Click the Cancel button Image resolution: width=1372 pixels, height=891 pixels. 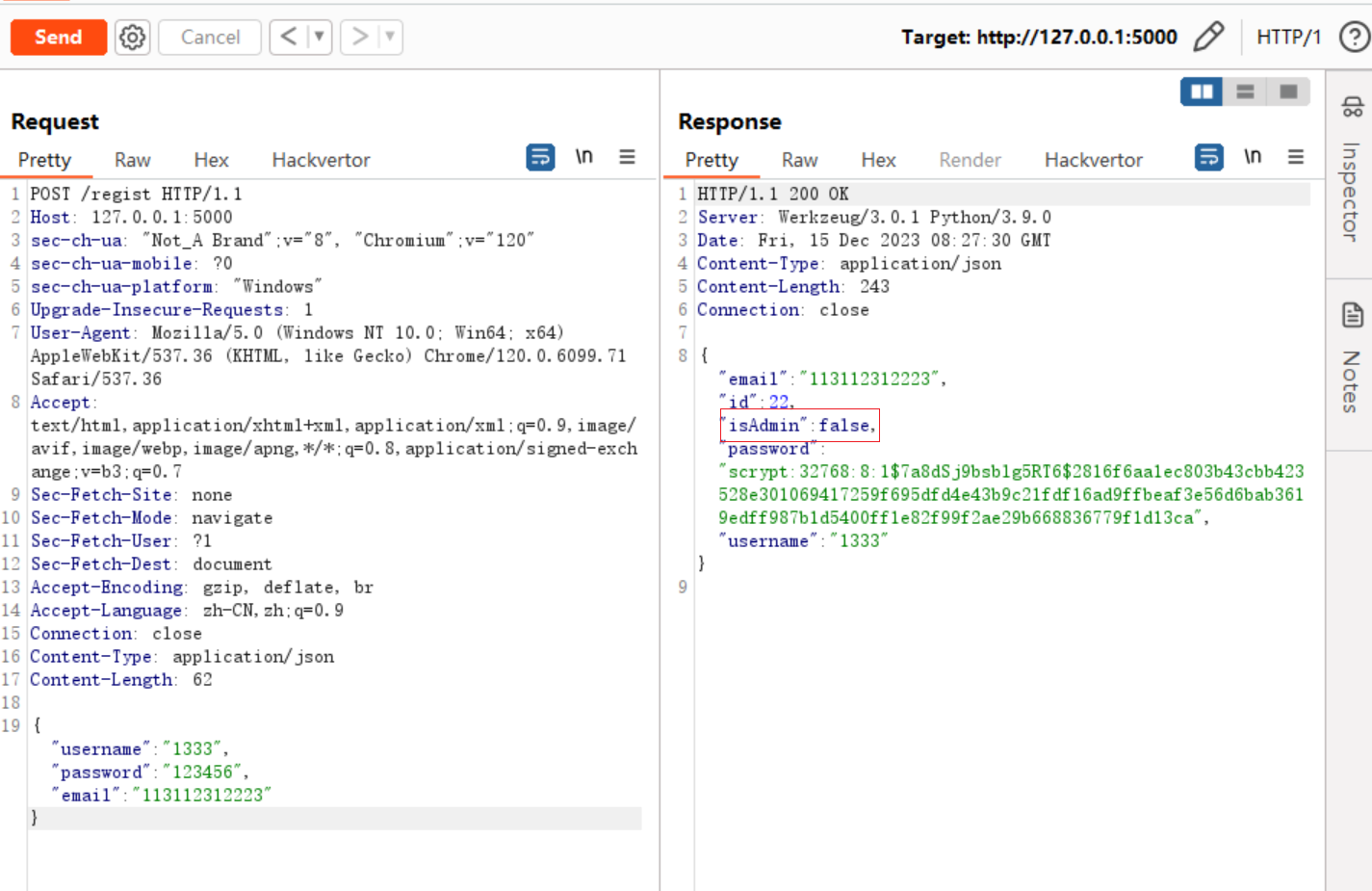pyautogui.click(x=210, y=38)
